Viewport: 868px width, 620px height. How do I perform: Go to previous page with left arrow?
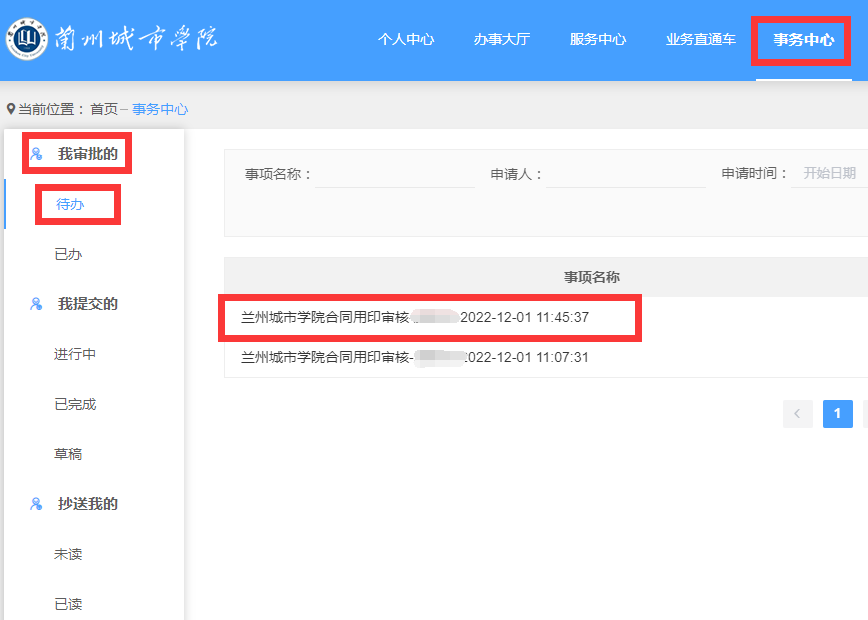798,414
